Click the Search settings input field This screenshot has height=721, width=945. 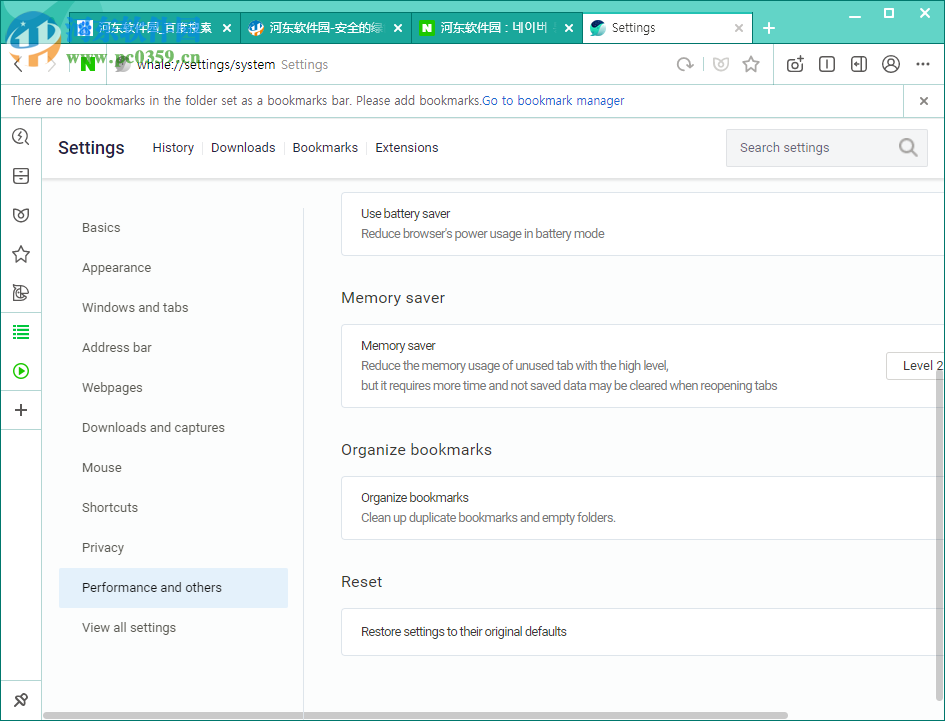[826, 148]
